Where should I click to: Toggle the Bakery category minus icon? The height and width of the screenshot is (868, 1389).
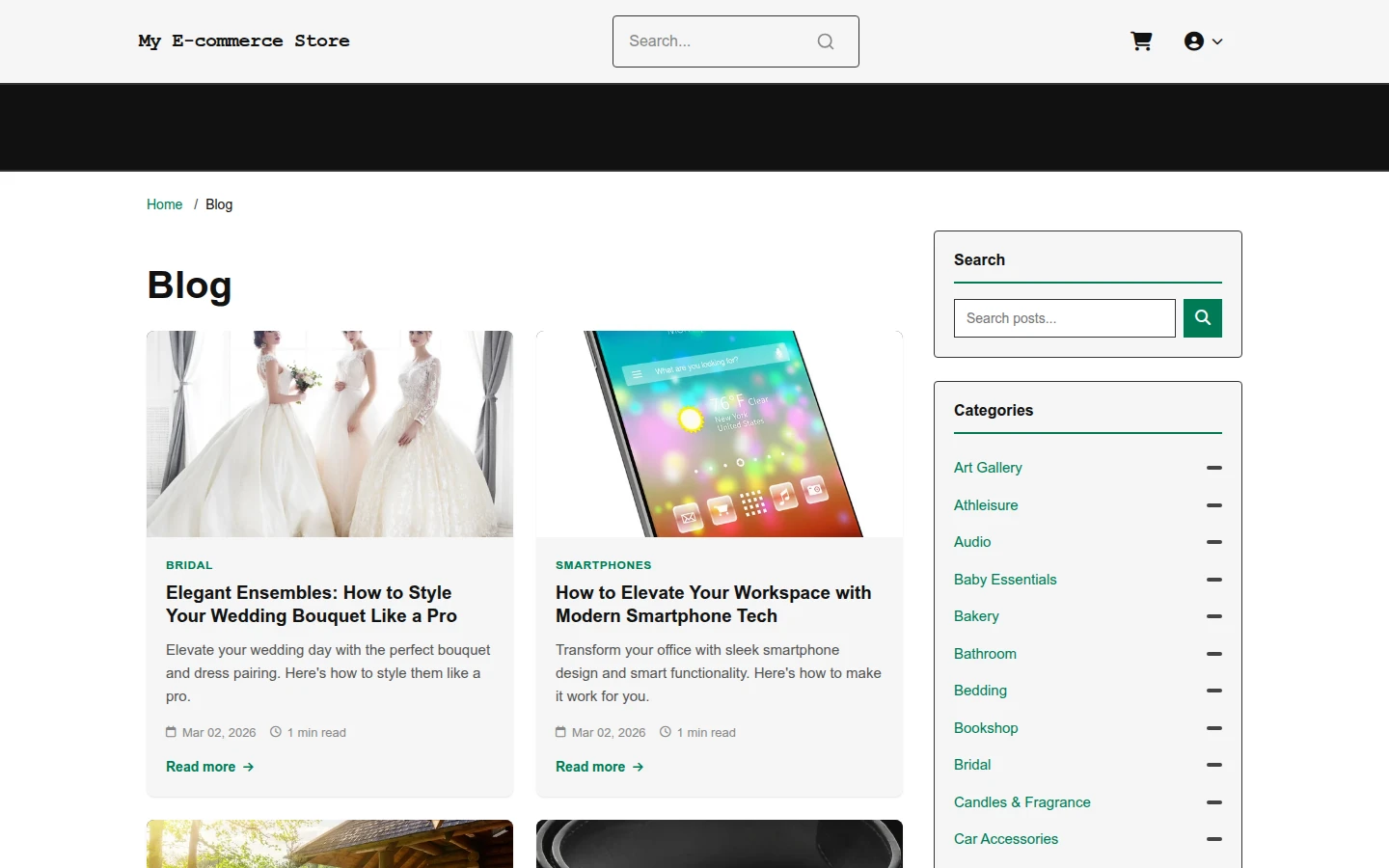tap(1214, 616)
